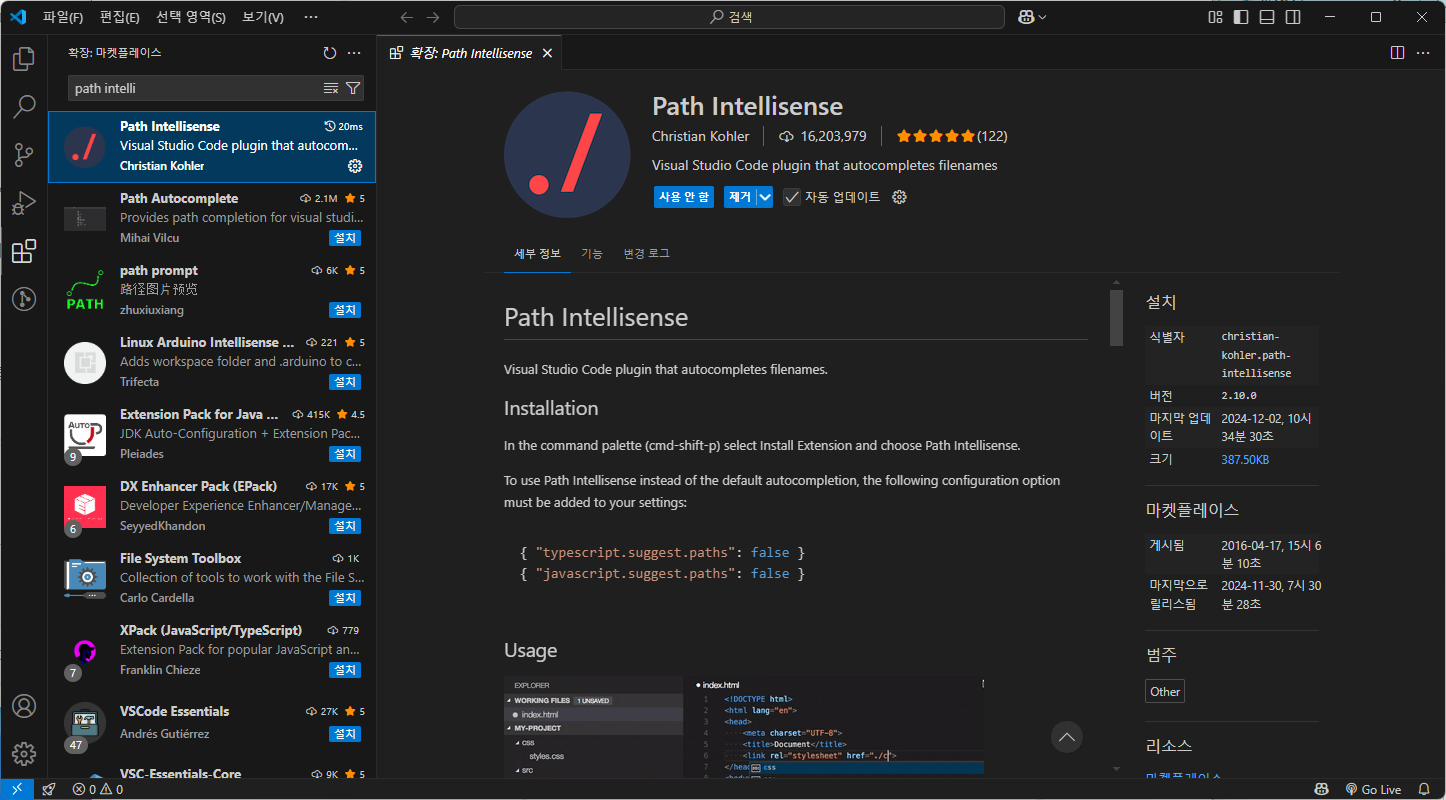
Task: Click the command center 검색 box
Action: pyautogui.click(x=729, y=17)
